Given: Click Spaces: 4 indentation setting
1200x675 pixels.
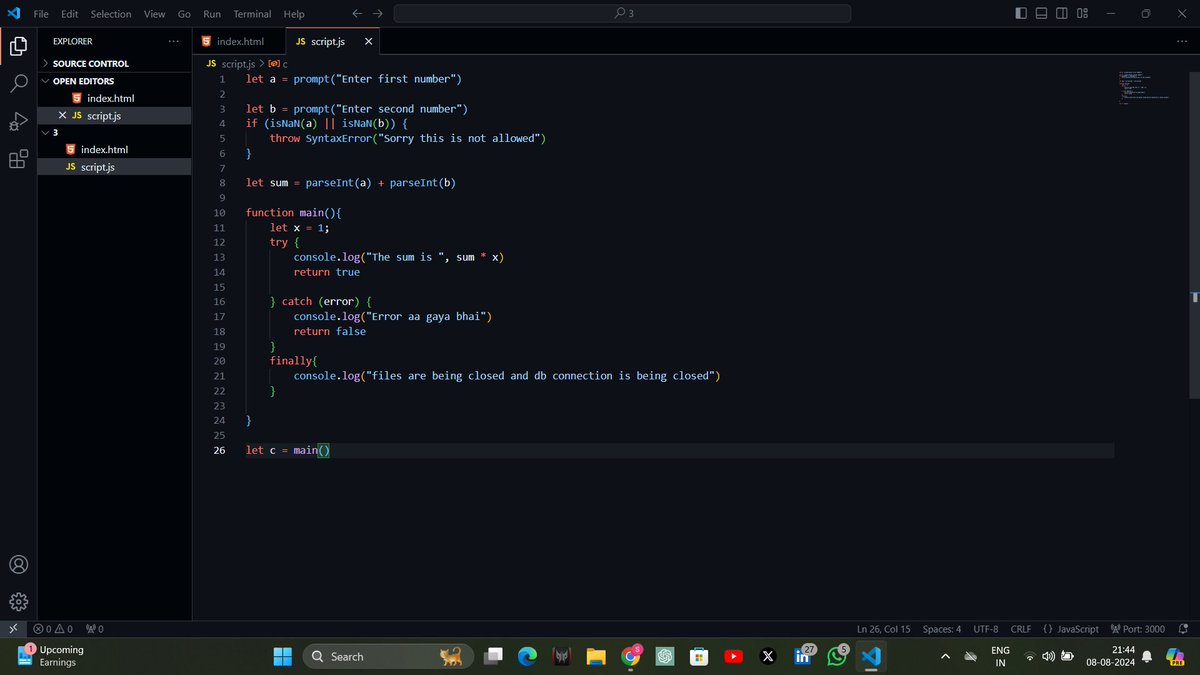Looking at the screenshot, I should (942, 629).
